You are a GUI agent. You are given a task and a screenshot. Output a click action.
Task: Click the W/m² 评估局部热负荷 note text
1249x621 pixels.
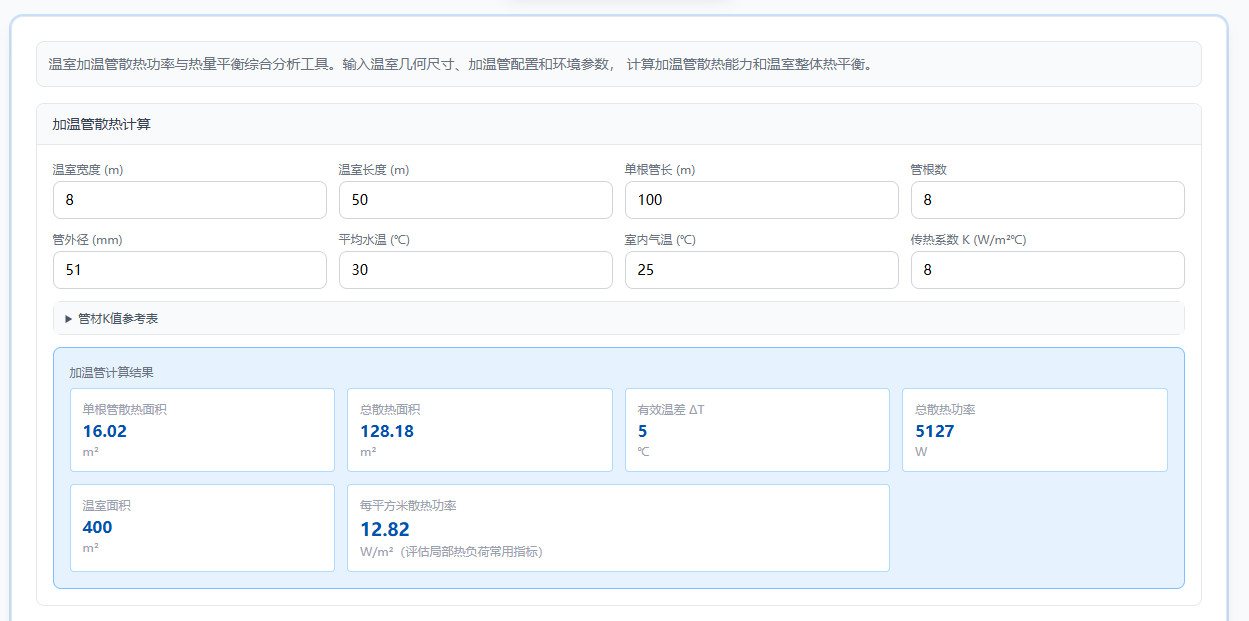point(452,552)
